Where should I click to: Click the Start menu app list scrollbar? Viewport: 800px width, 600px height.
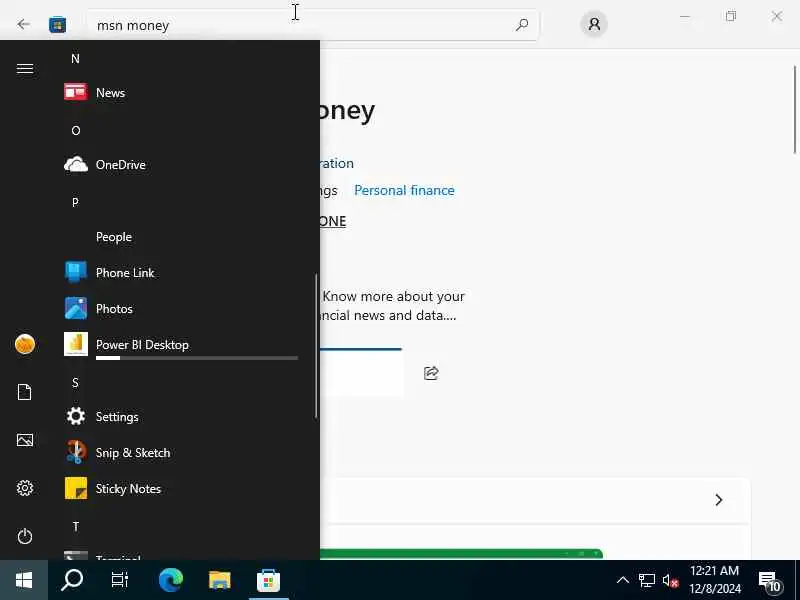coord(316,346)
